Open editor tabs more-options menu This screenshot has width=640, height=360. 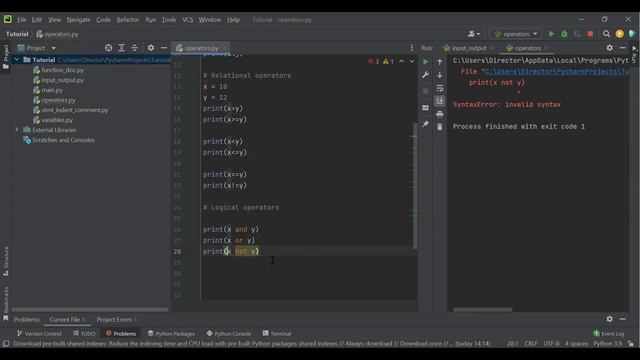(411, 48)
